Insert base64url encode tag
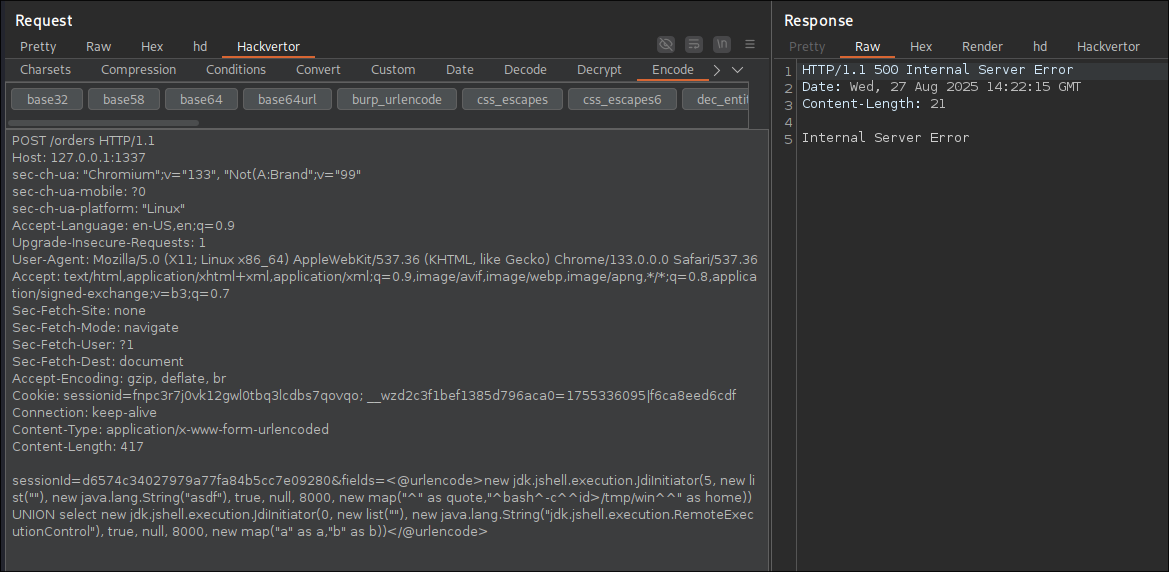This screenshot has height=572, width=1169. click(287, 99)
